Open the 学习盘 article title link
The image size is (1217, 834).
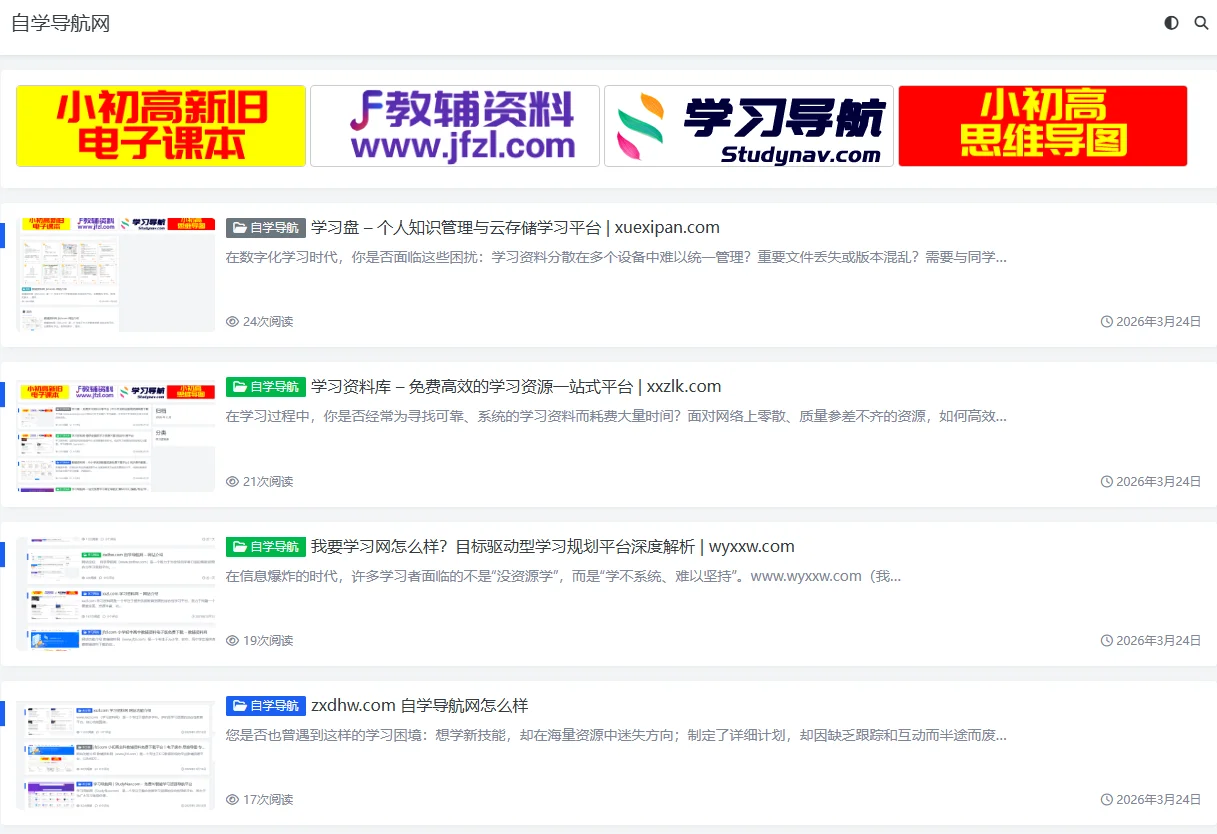[516, 226]
